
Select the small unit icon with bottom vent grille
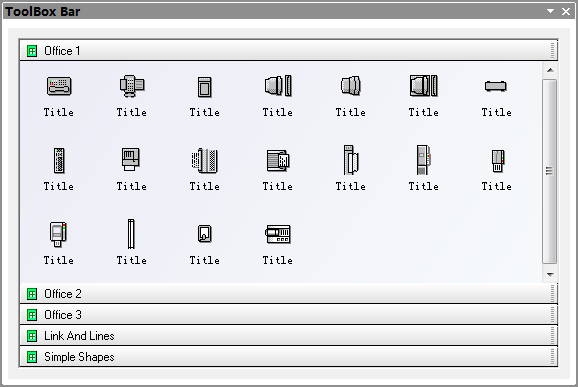[498, 161]
